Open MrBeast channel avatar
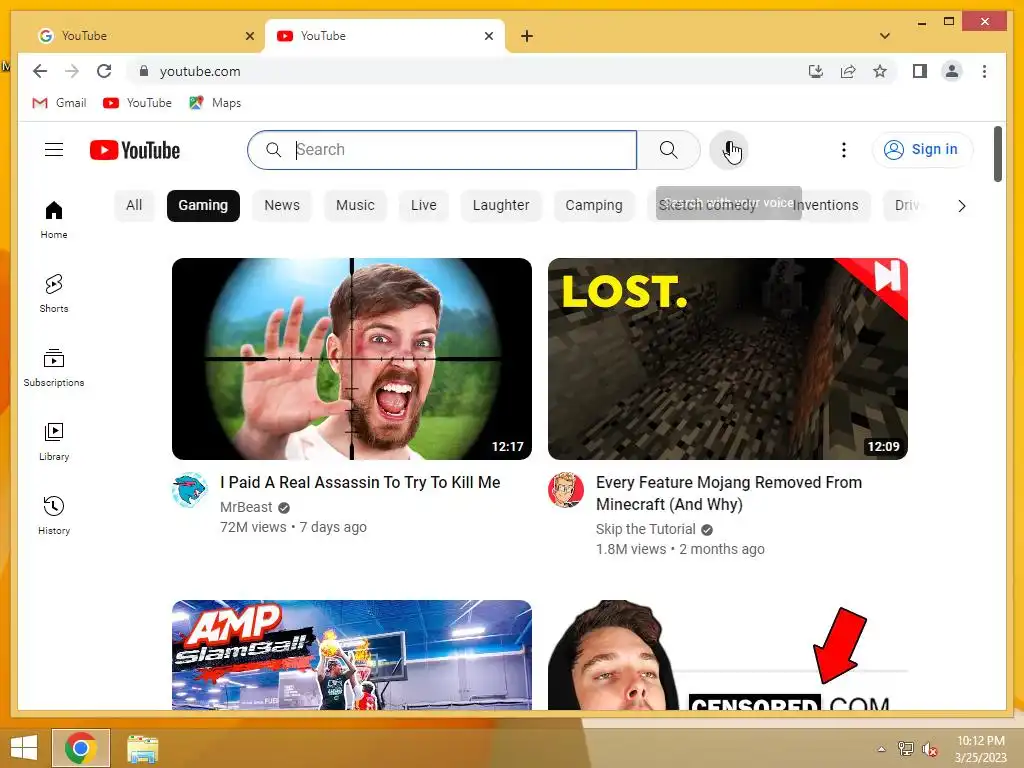The width and height of the screenshot is (1024, 768). tap(190, 490)
